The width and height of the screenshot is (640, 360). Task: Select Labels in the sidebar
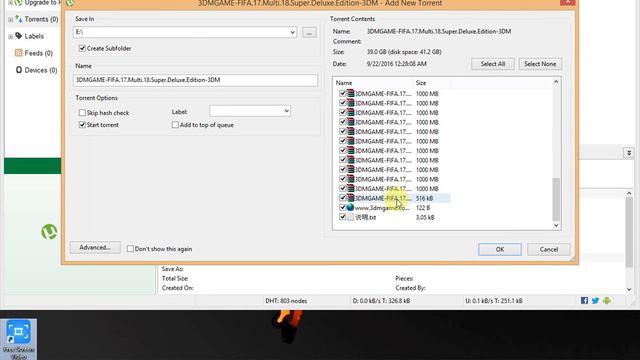click(x=34, y=36)
